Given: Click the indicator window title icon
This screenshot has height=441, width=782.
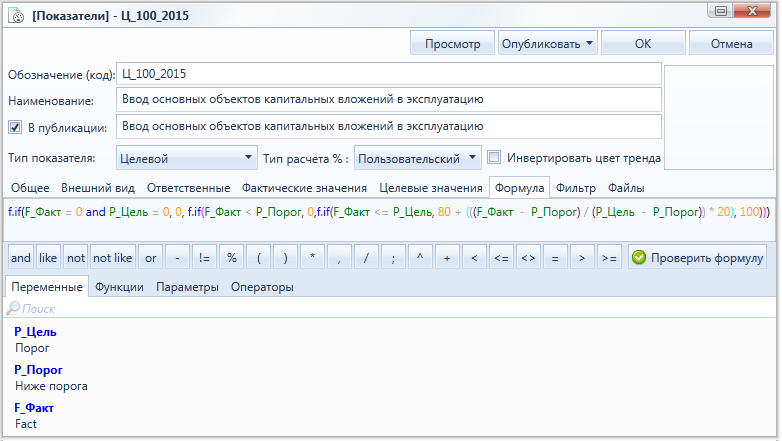Looking at the screenshot, I should tap(16, 15).
